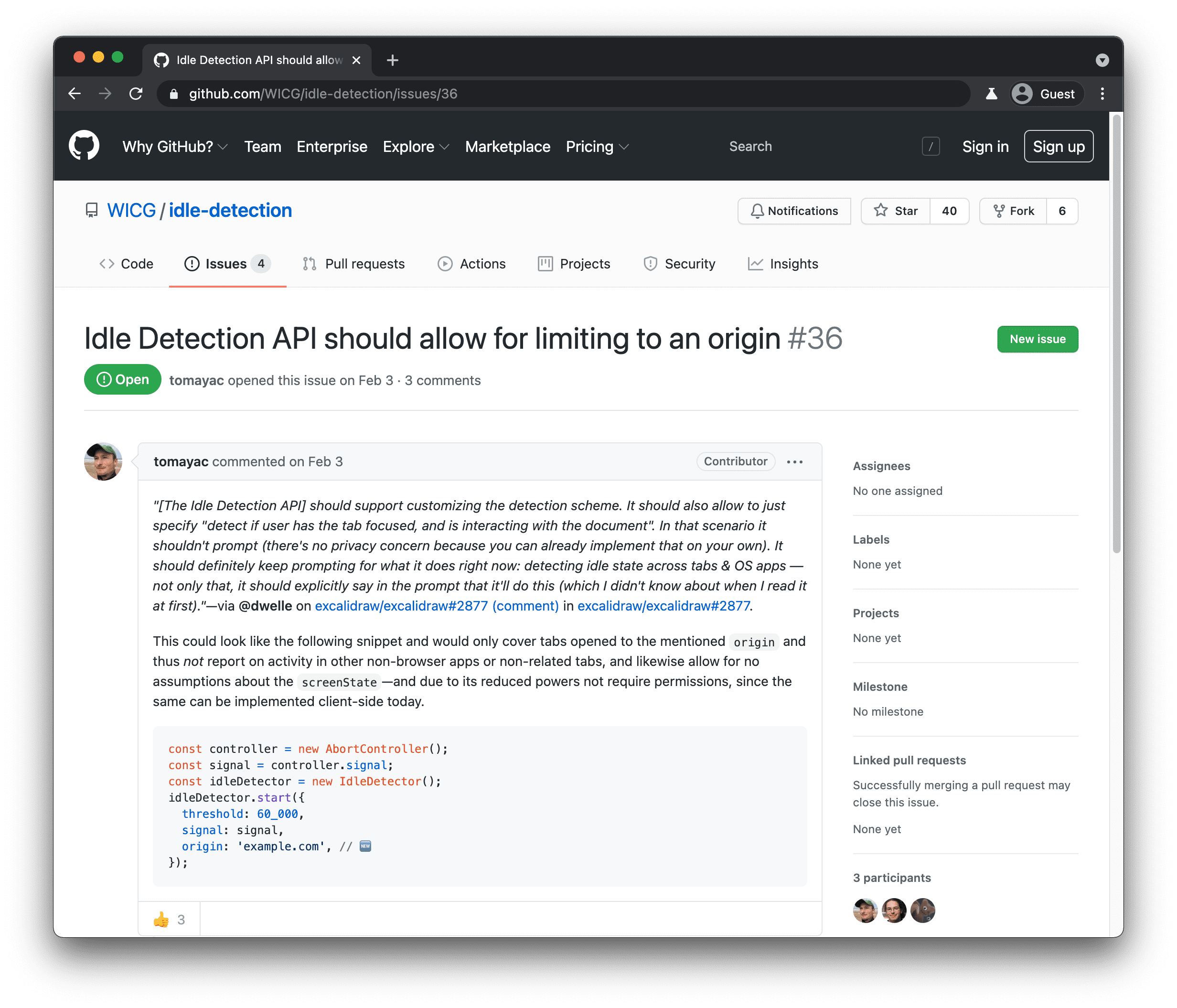Click the Actions play button icon
The width and height of the screenshot is (1177, 1008).
click(443, 264)
